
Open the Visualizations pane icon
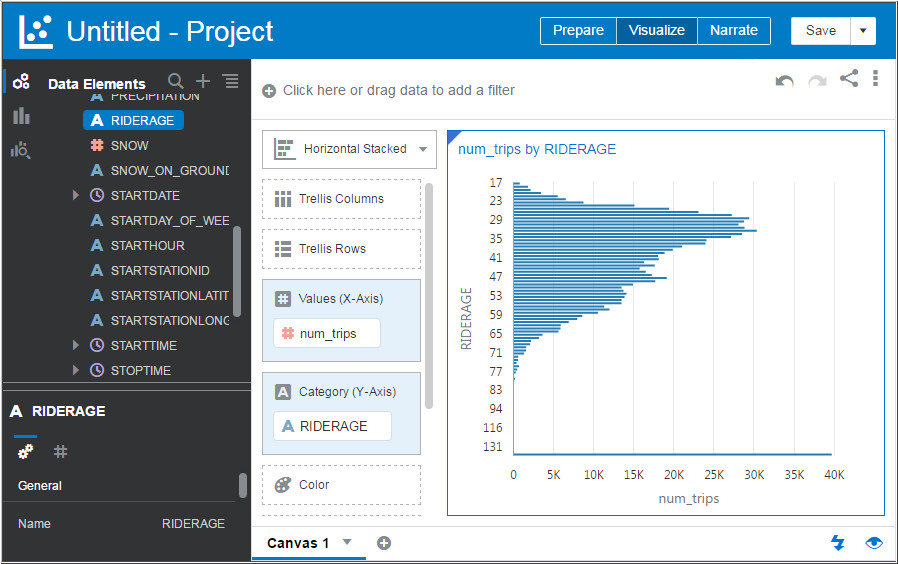(x=21, y=116)
